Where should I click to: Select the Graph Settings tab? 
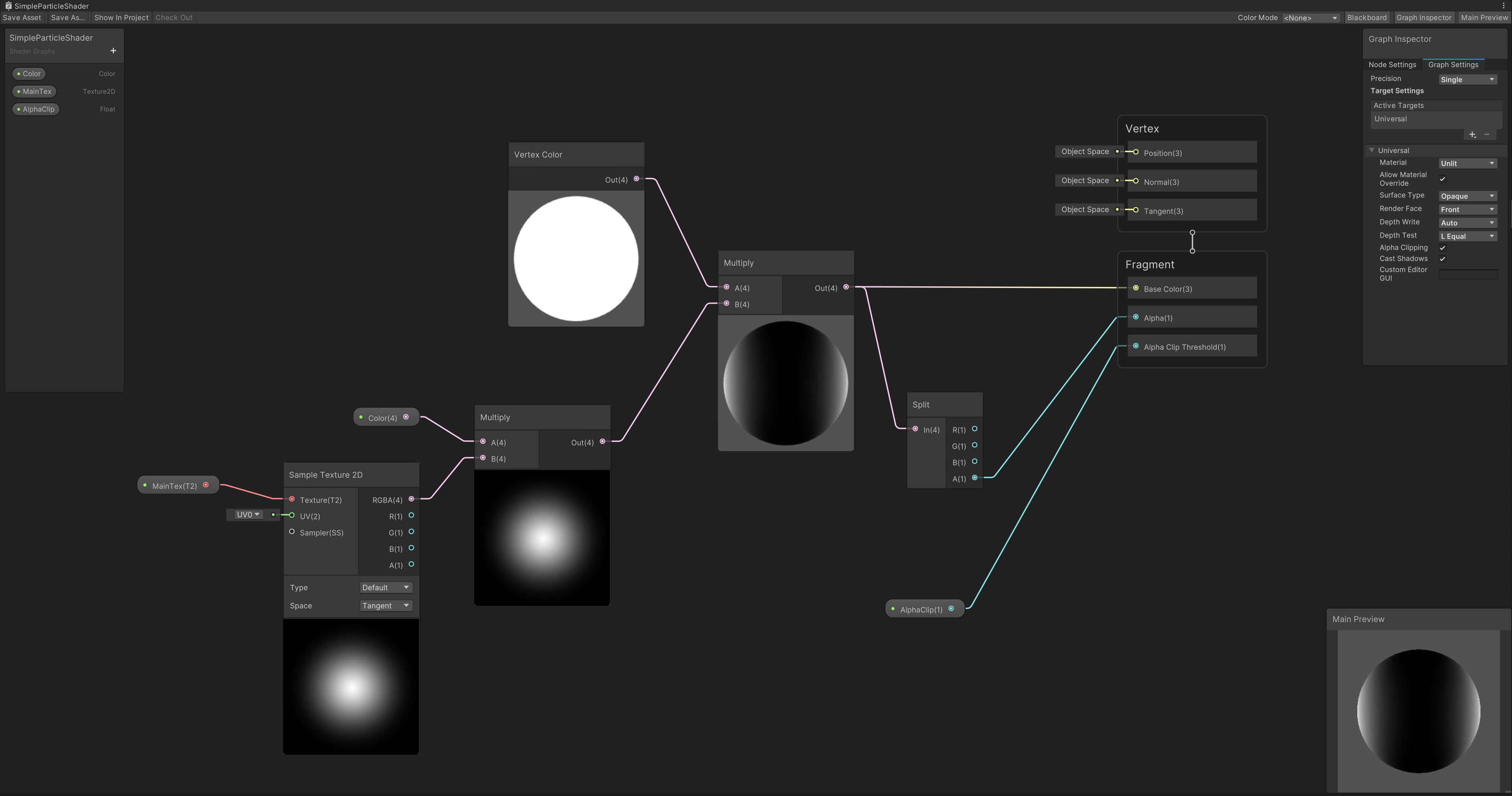(x=1454, y=65)
